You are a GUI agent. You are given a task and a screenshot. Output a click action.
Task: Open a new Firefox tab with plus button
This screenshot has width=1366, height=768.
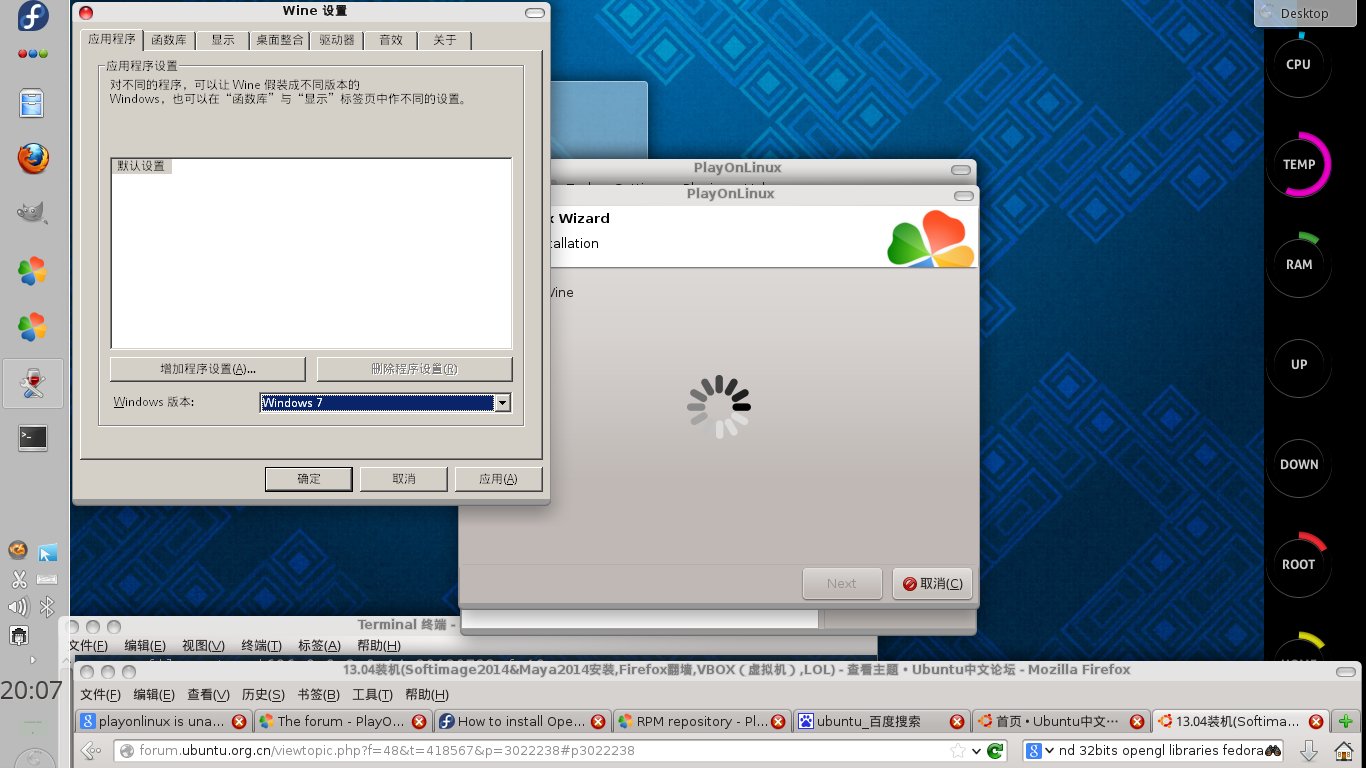[x=1346, y=721]
